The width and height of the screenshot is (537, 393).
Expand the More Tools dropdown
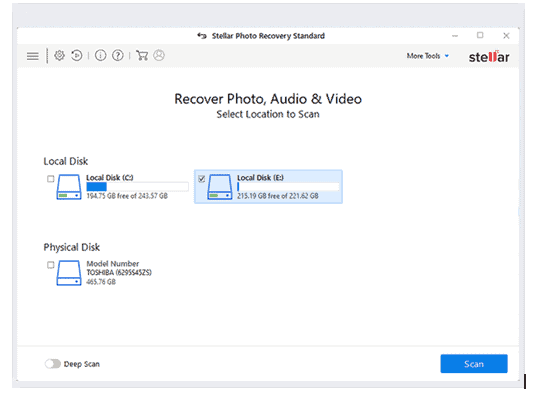(x=428, y=56)
